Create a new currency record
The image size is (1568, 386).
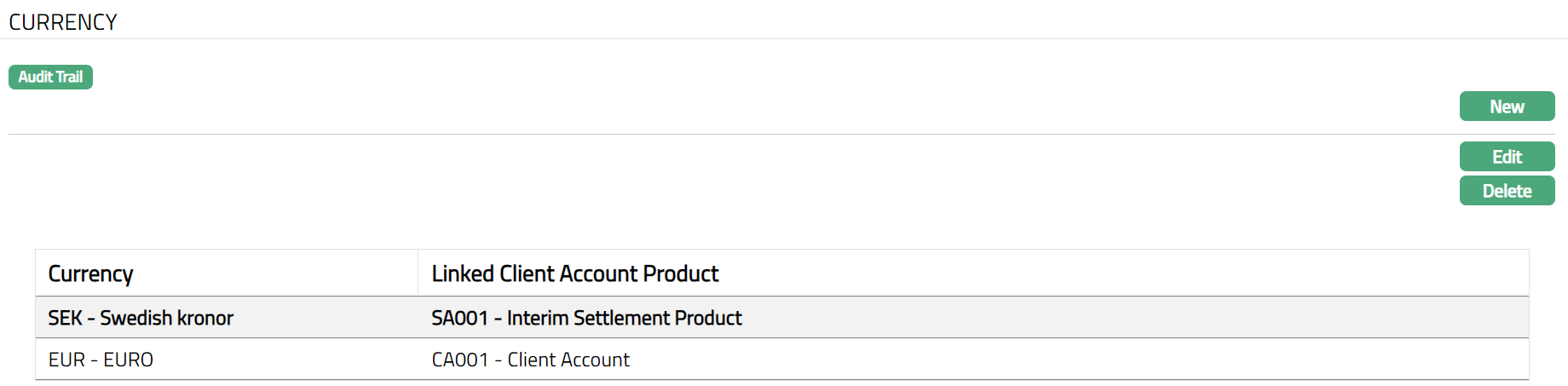click(1507, 107)
